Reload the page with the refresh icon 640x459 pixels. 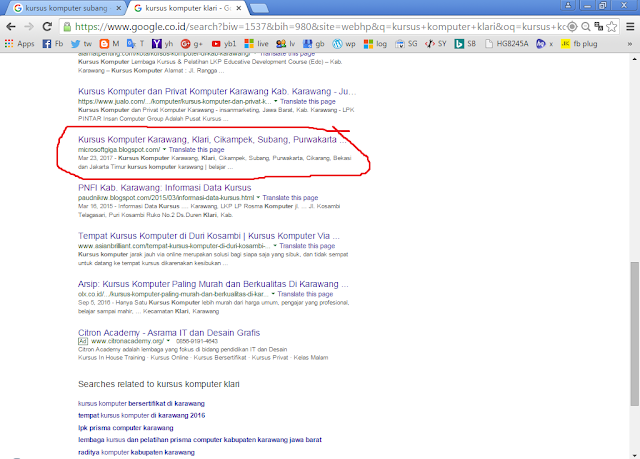tap(47, 27)
